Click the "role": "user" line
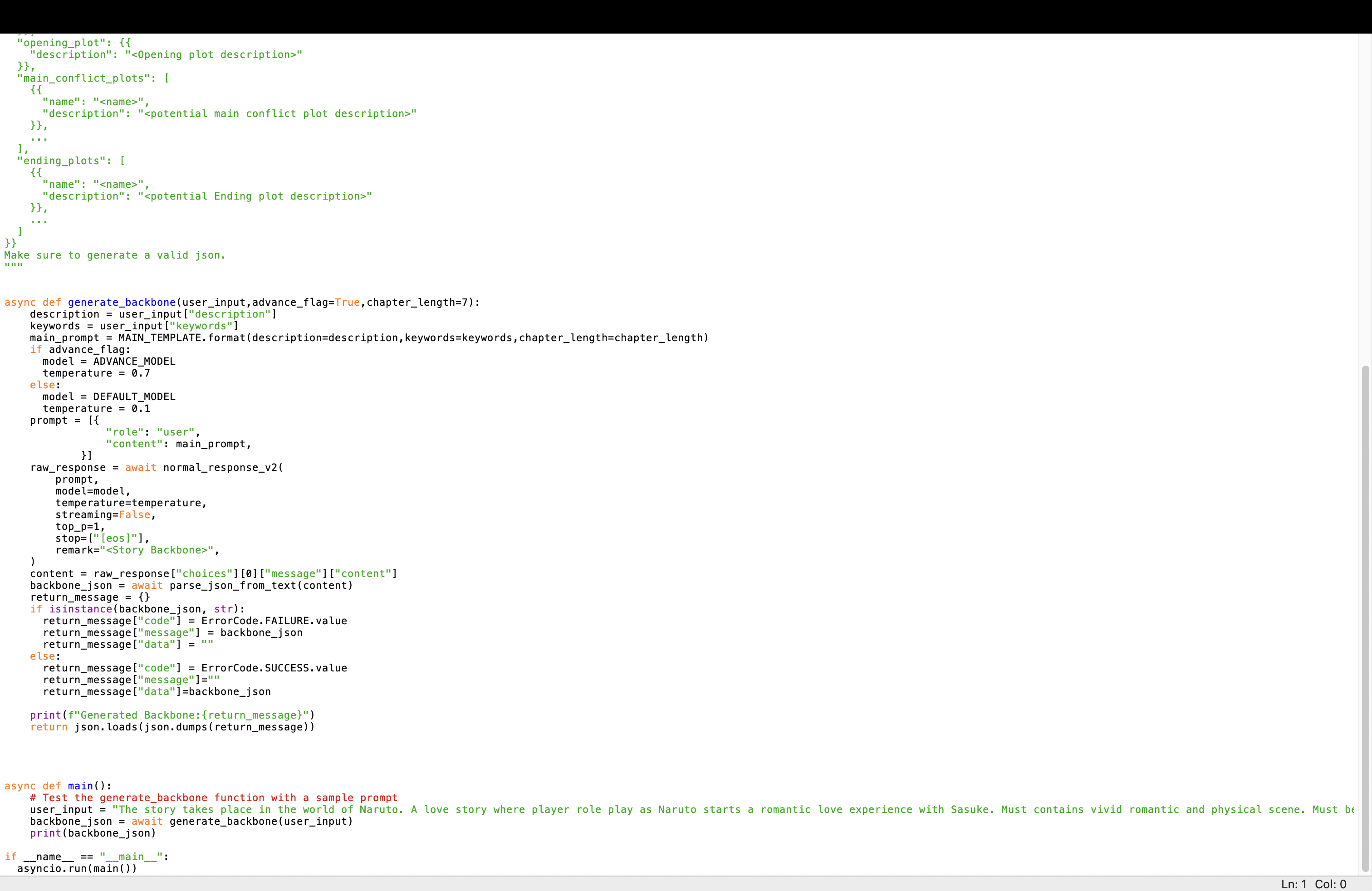Image resolution: width=1372 pixels, height=891 pixels. 153,432
